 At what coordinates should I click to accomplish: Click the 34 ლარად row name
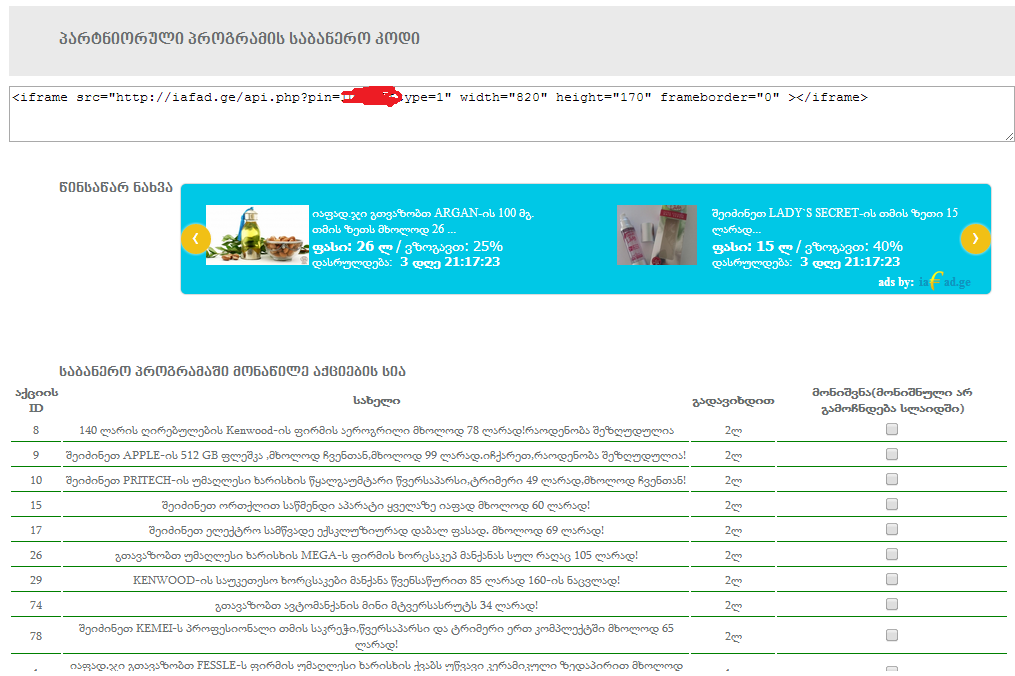click(376, 605)
